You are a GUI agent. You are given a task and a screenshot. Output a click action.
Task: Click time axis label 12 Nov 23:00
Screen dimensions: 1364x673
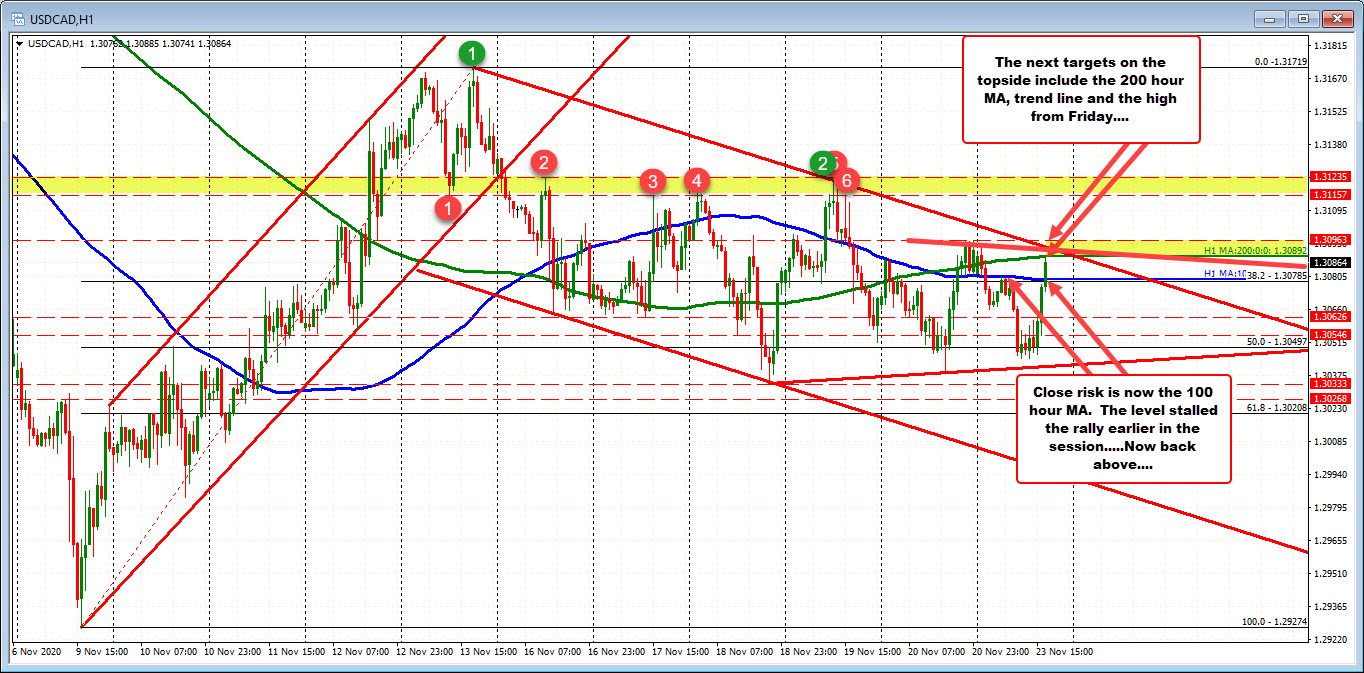tap(426, 650)
